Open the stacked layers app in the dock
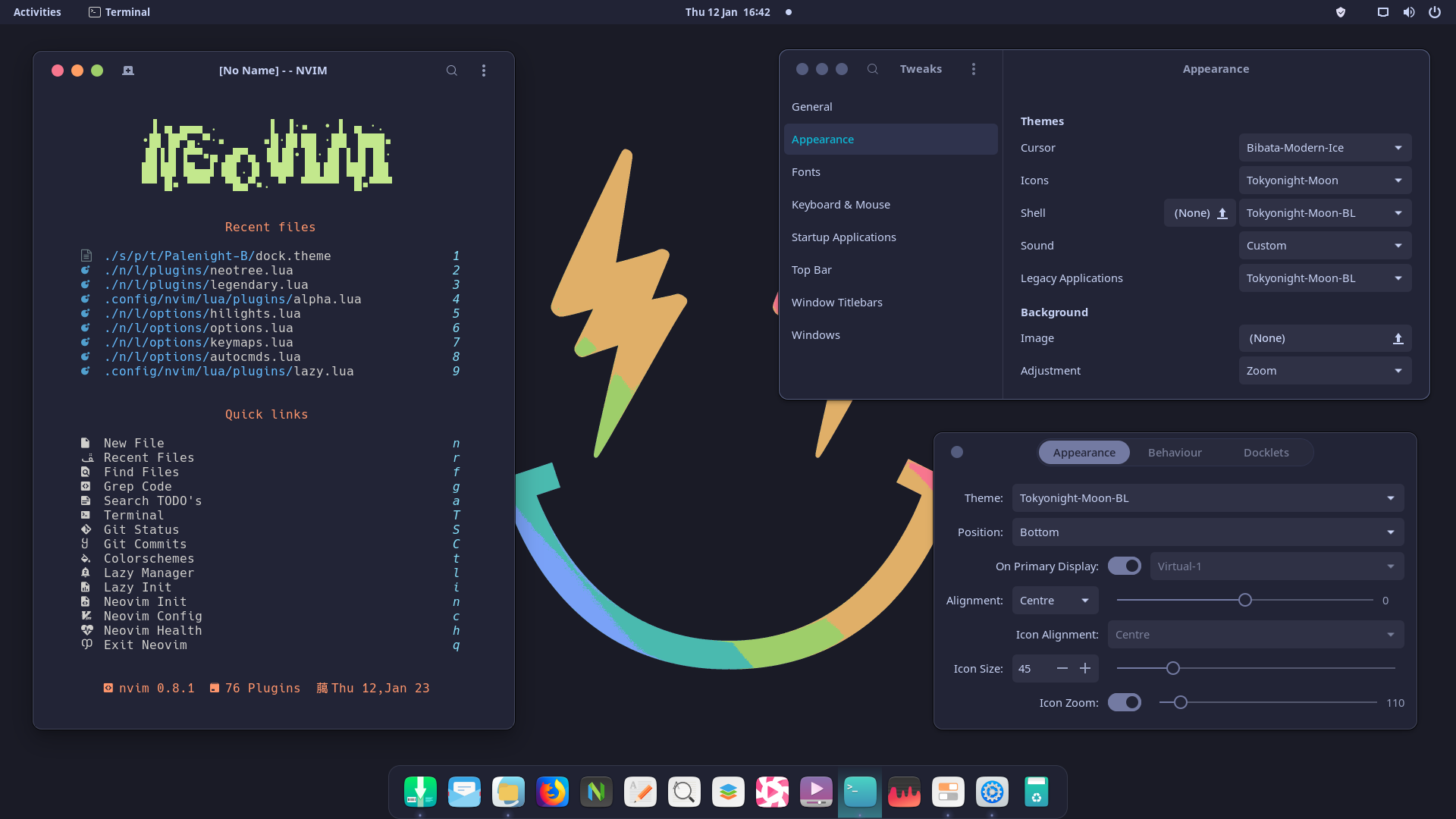This screenshot has width=1456, height=819. (x=728, y=792)
